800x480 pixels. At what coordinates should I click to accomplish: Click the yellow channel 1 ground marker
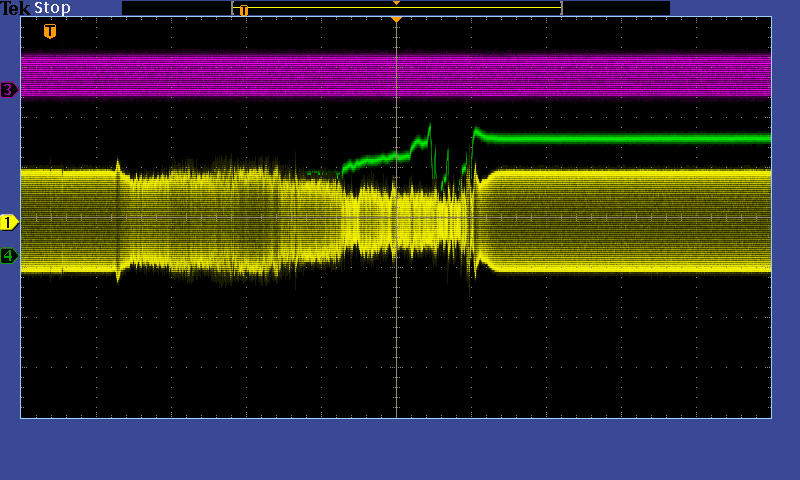point(9,222)
